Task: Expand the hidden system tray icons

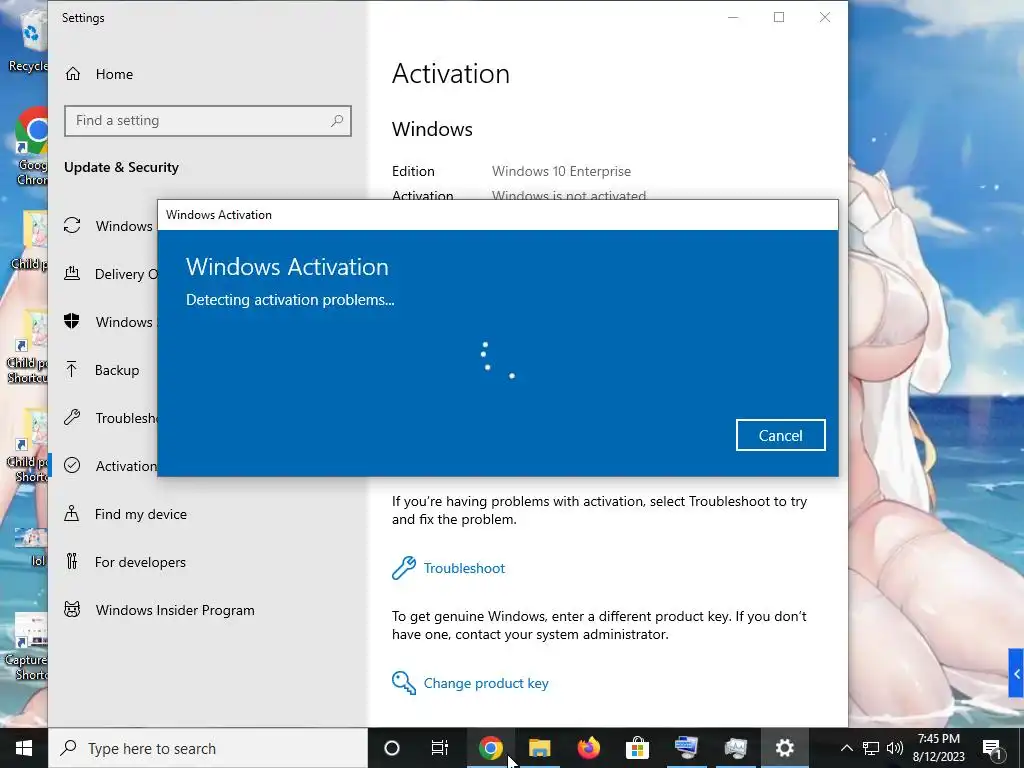Action: pos(846,748)
